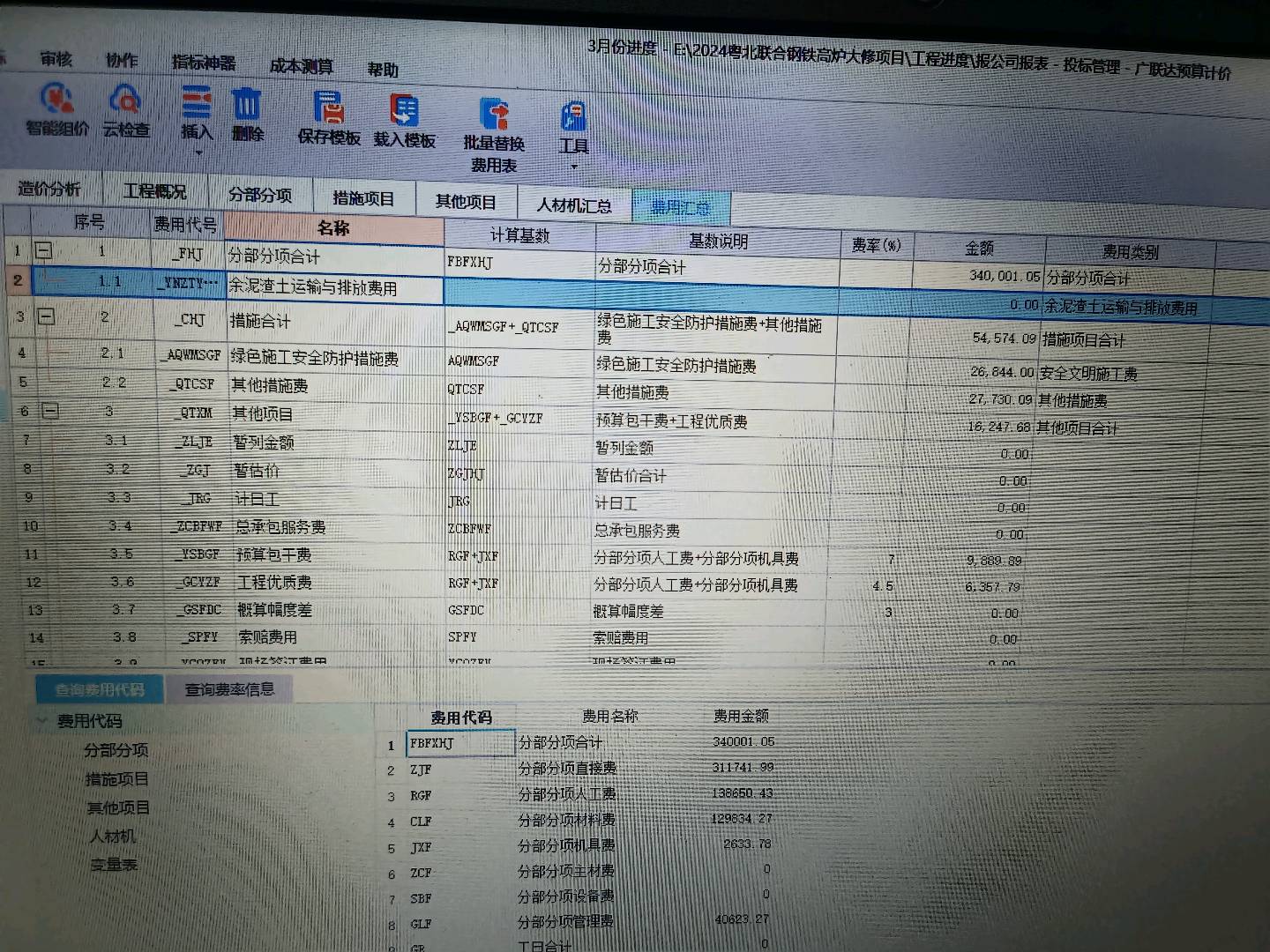Open the 审核 menu
The image size is (1270, 952).
coord(56,59)
